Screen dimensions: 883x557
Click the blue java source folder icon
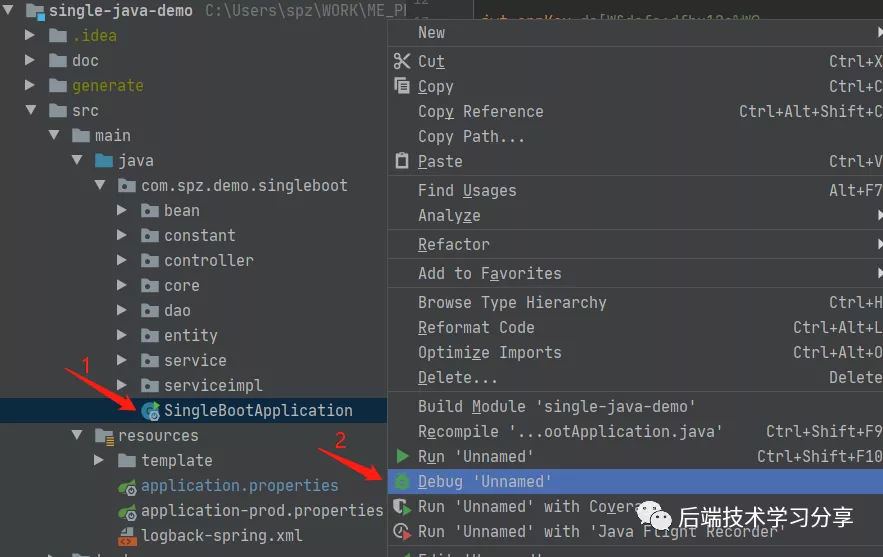pyautogui.click(x=104, y=161)
